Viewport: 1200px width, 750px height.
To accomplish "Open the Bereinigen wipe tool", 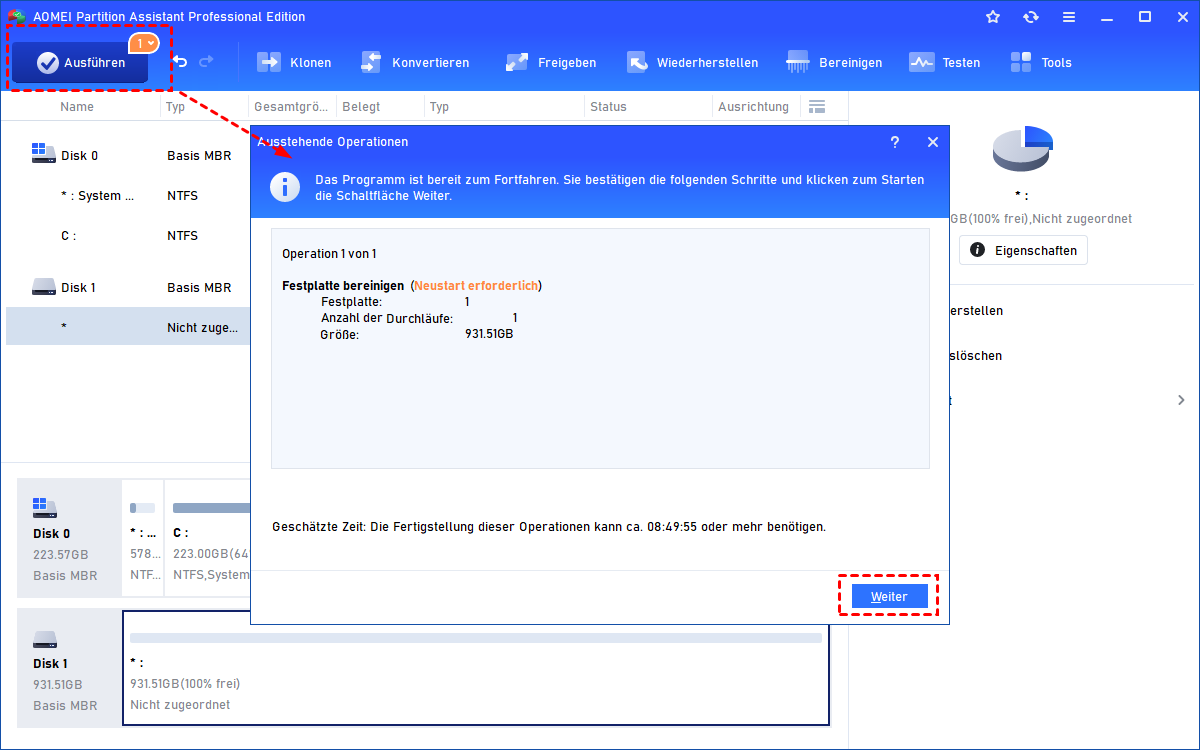I will (834, 63).
